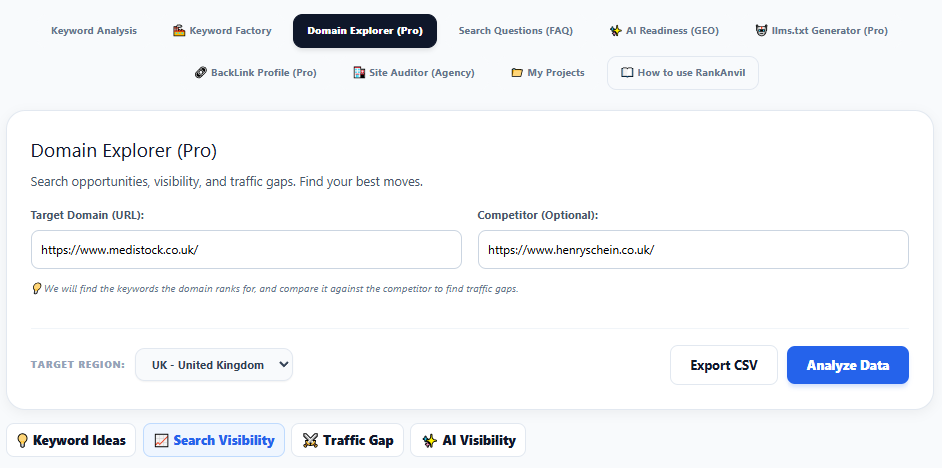Click the 'Target Domain (URL):' label
The height and width of the screenshot is (468, 942).
point(88,215)
